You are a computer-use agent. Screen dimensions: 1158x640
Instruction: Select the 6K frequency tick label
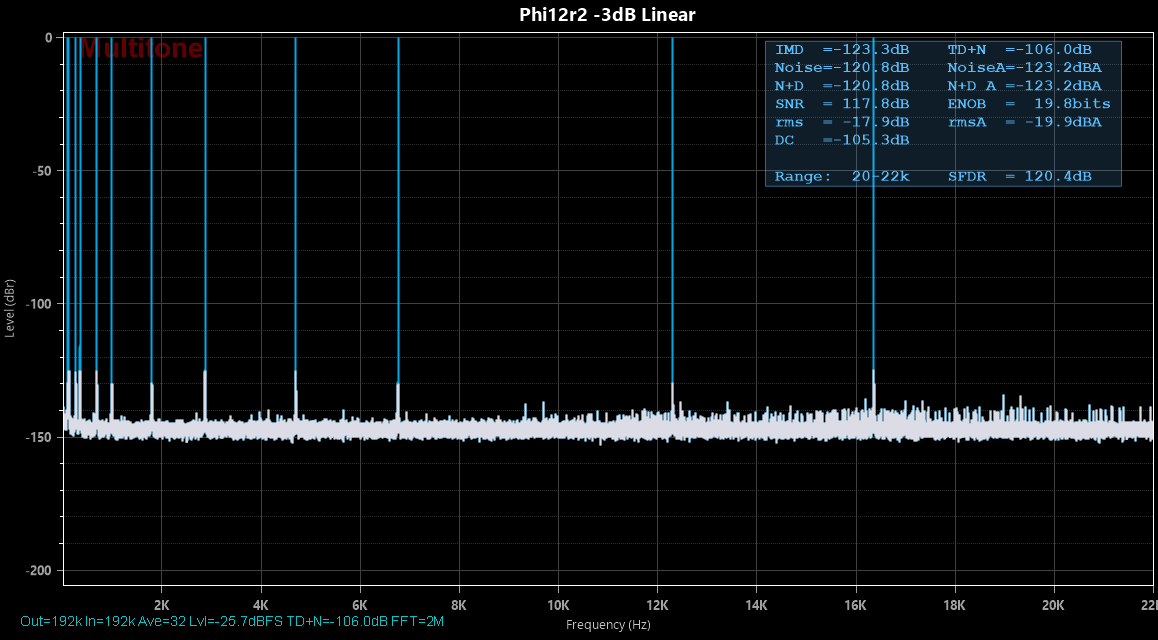360,606
